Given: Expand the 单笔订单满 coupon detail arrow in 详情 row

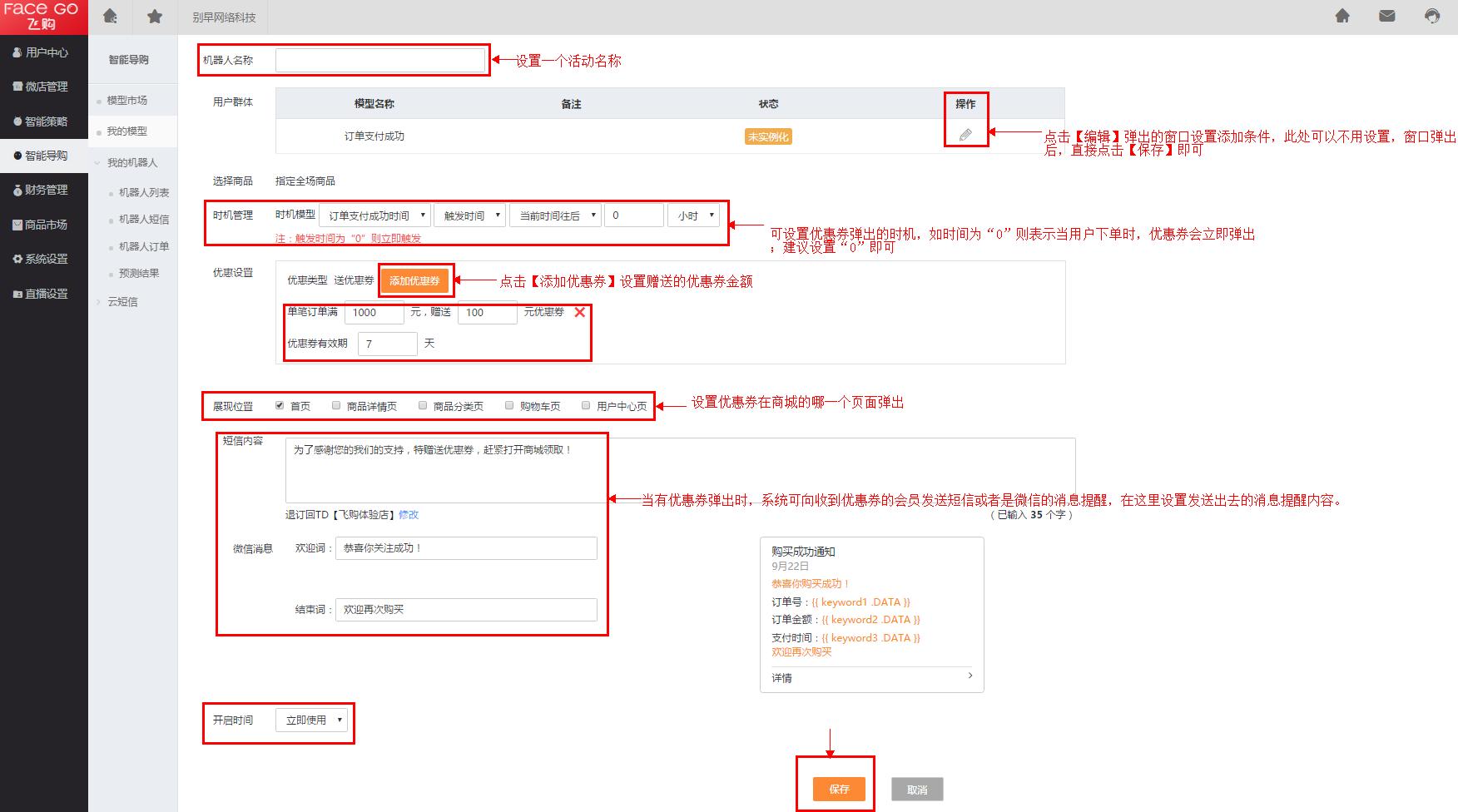Looking at the screenshot, I should (x=970, y=676).
